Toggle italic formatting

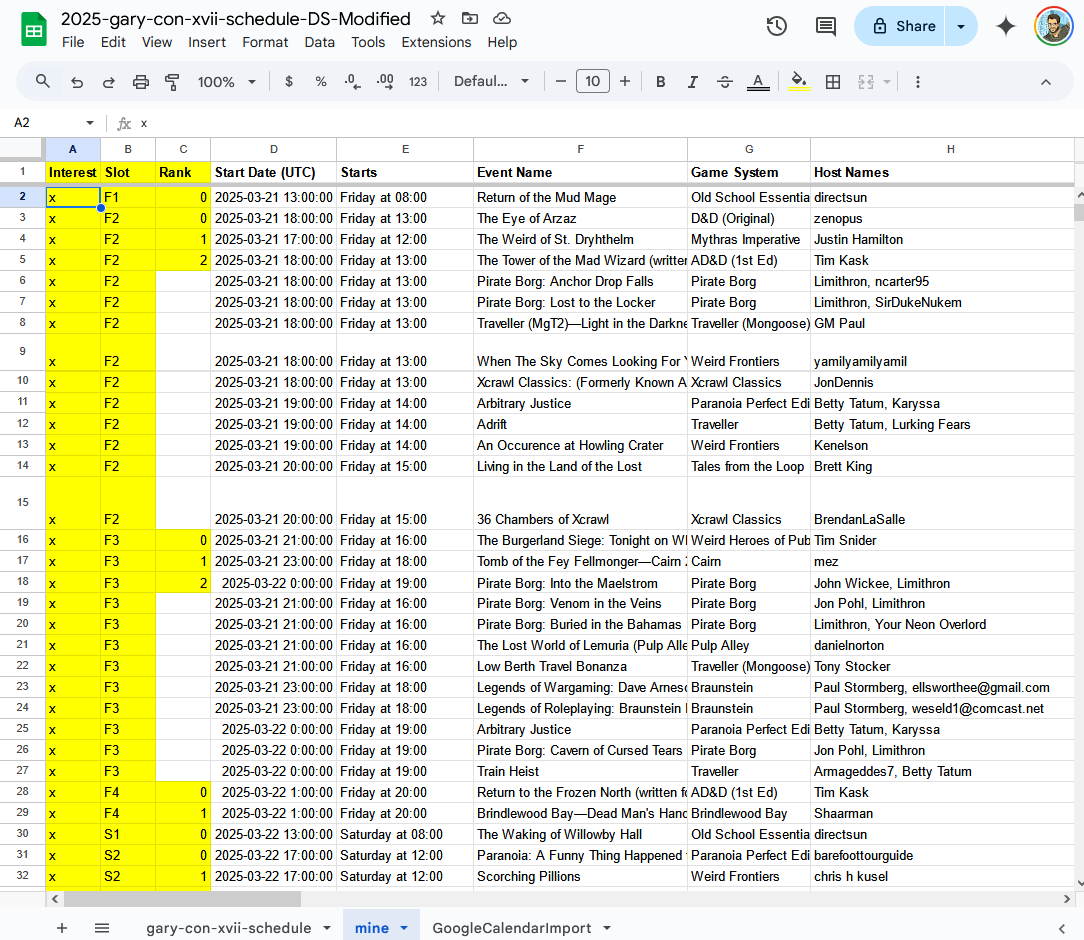692,82
